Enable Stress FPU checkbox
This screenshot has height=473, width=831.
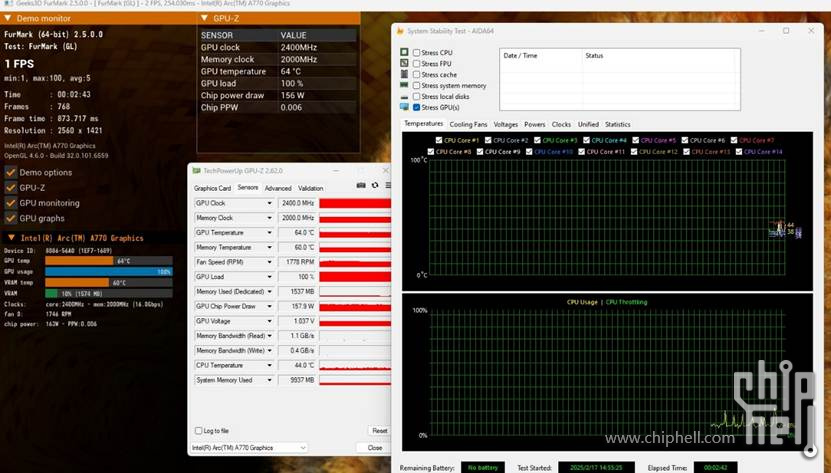[x=417, y=64]
